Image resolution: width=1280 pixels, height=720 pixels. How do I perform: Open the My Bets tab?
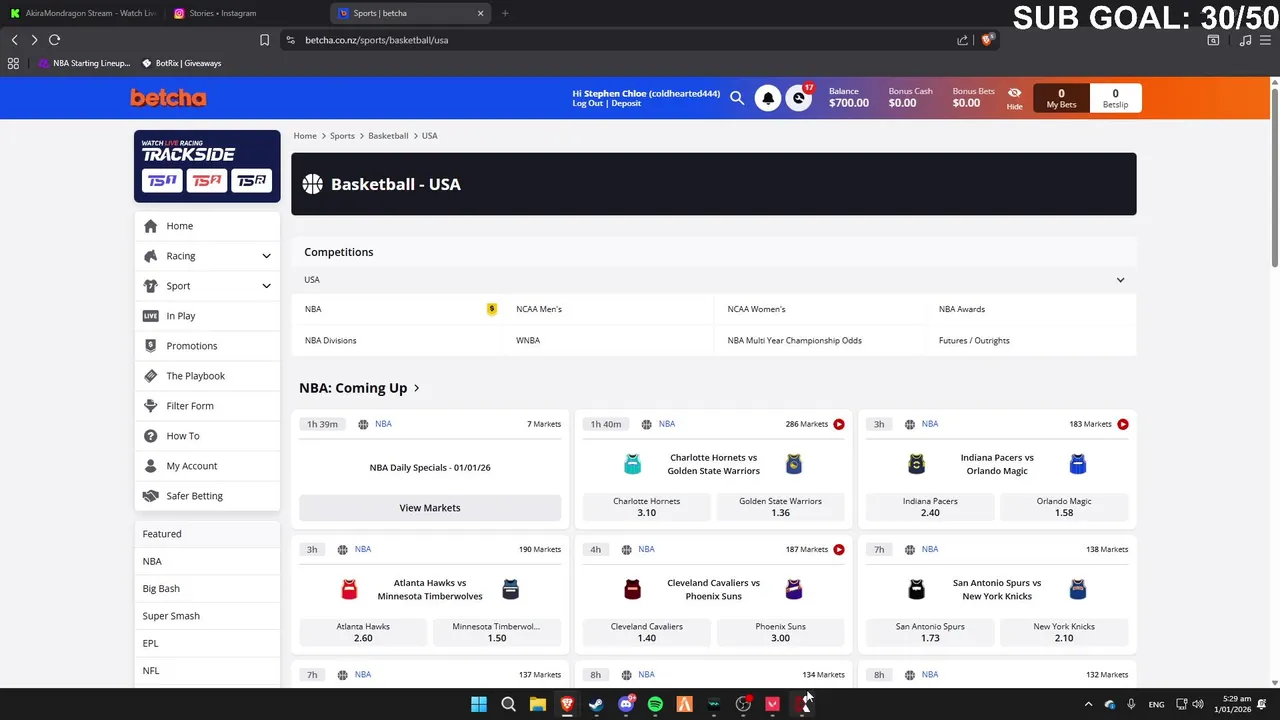coord(1061,98)
